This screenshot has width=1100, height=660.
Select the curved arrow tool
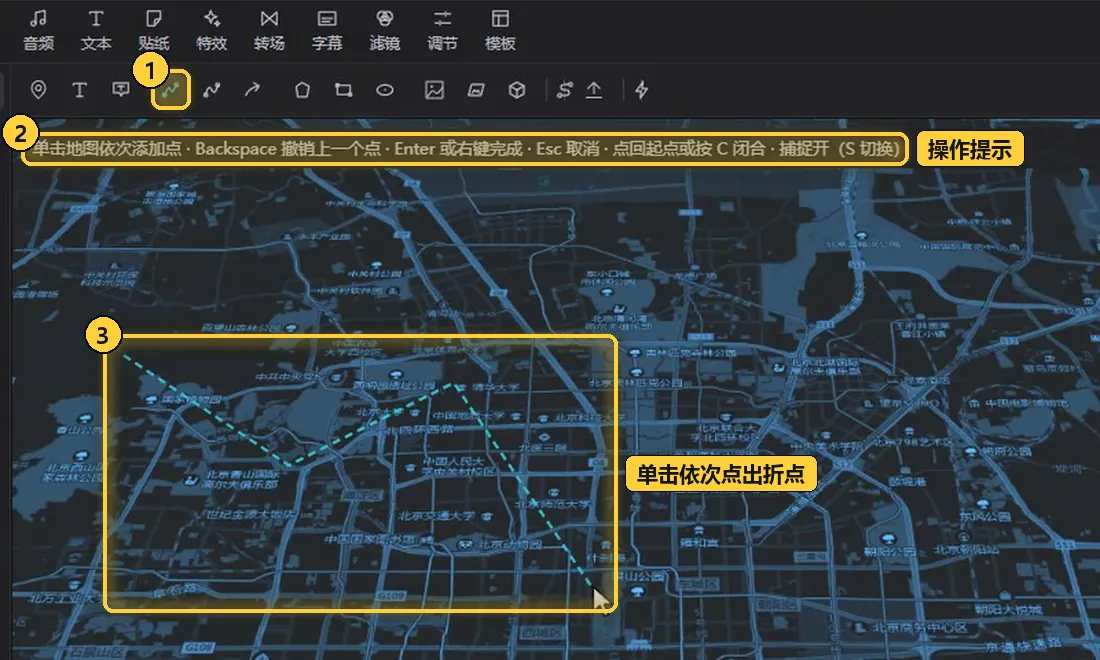tap(252, 90)
